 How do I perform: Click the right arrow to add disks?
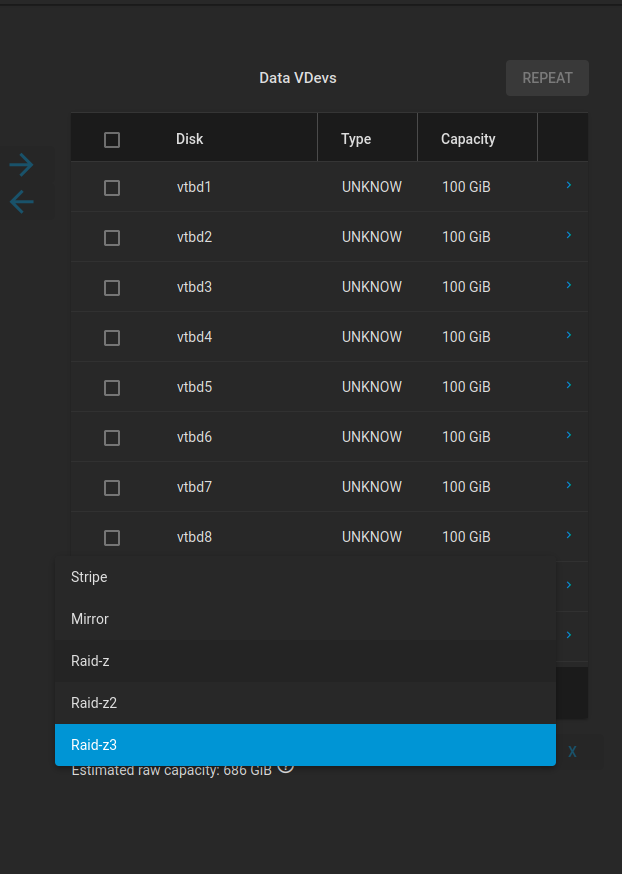pos(21,165)
